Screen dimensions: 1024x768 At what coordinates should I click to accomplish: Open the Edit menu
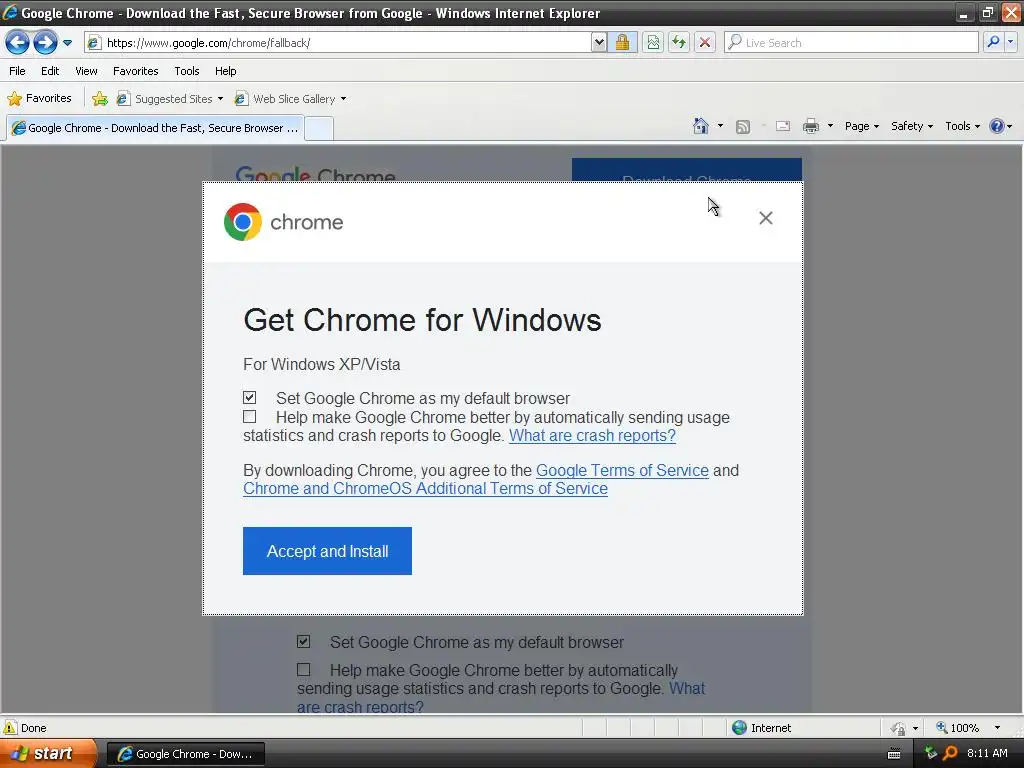coord(50,71)
